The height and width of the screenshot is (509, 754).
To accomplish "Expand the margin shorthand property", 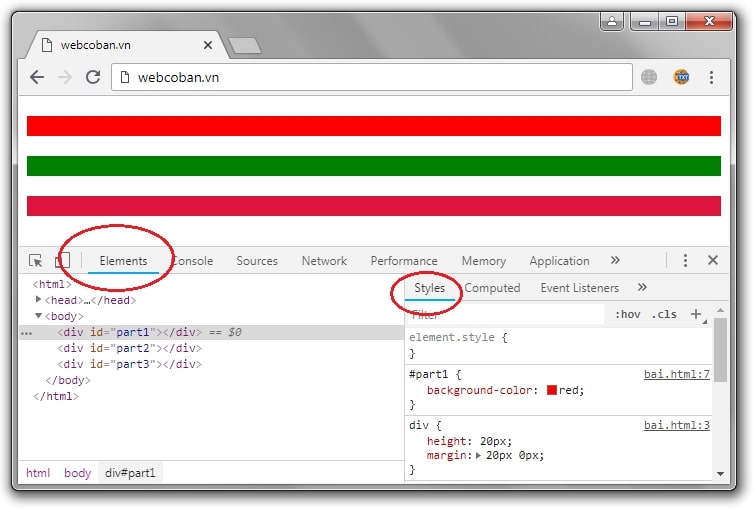I will [478, 456].
